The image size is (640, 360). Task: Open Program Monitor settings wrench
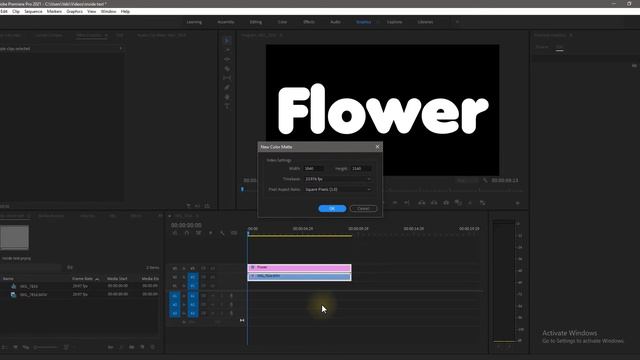coord(485,180)
